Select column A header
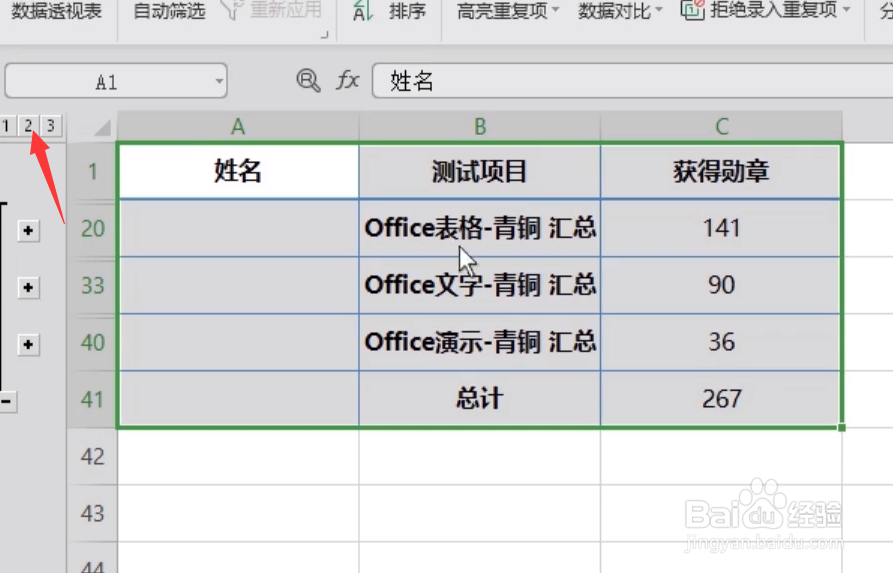 tap(238, 126)
